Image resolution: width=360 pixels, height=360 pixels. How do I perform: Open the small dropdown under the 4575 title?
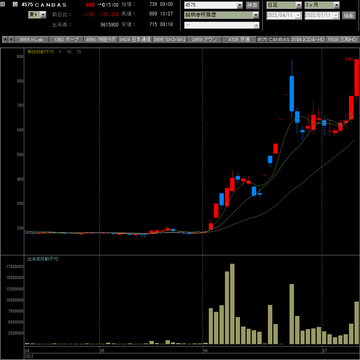pyautogui.click(x=43, y=15)
